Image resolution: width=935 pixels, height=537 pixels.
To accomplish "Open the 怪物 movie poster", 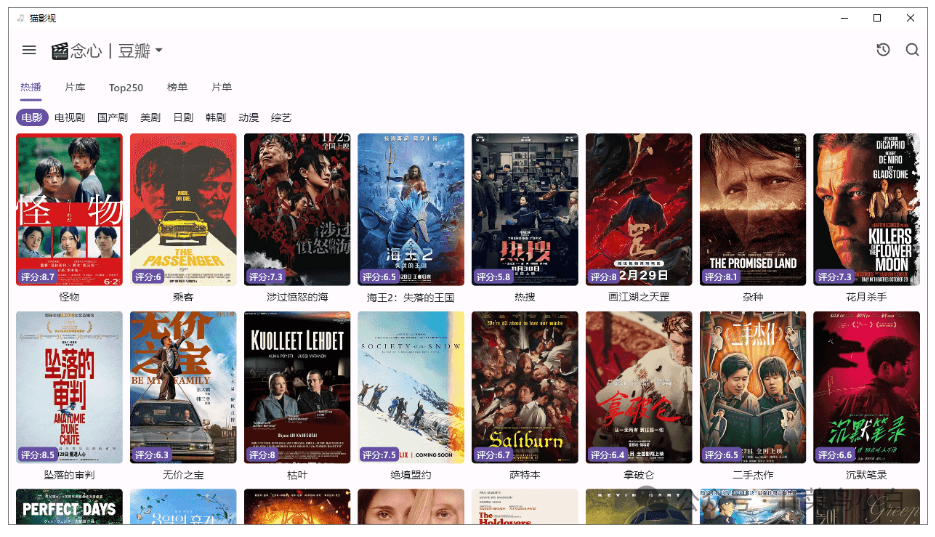I will click(x=69, y=209).
